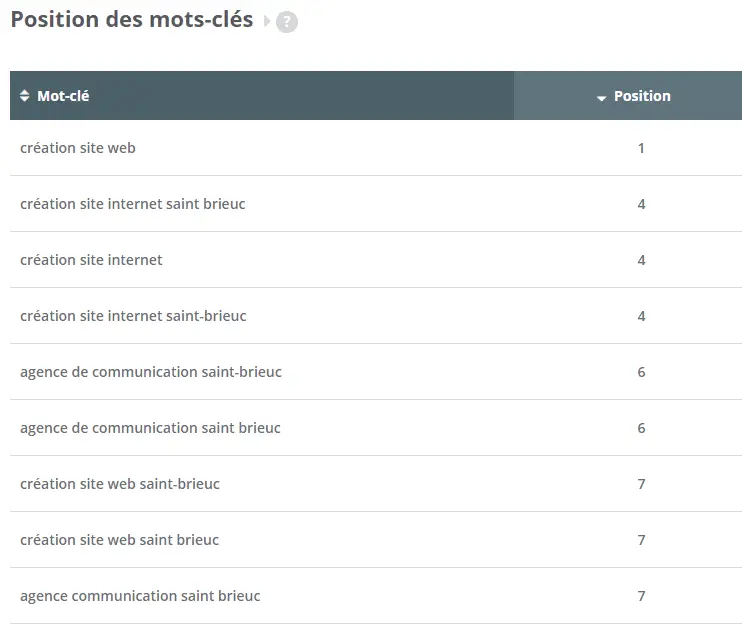742x624 pixels.
Task: Click position 6 for 'agence de communication saint brieuc'
Action: point(641,428)
